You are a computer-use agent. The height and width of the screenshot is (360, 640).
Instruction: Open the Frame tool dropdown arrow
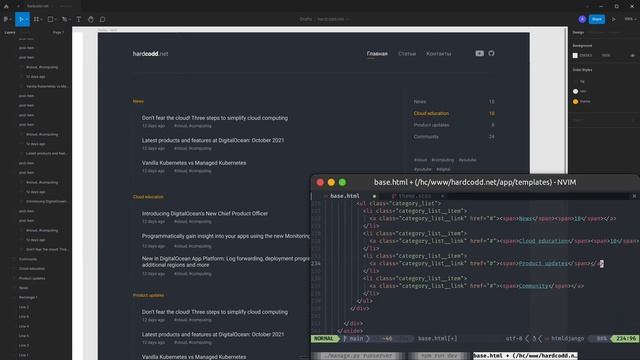point(41,20)
